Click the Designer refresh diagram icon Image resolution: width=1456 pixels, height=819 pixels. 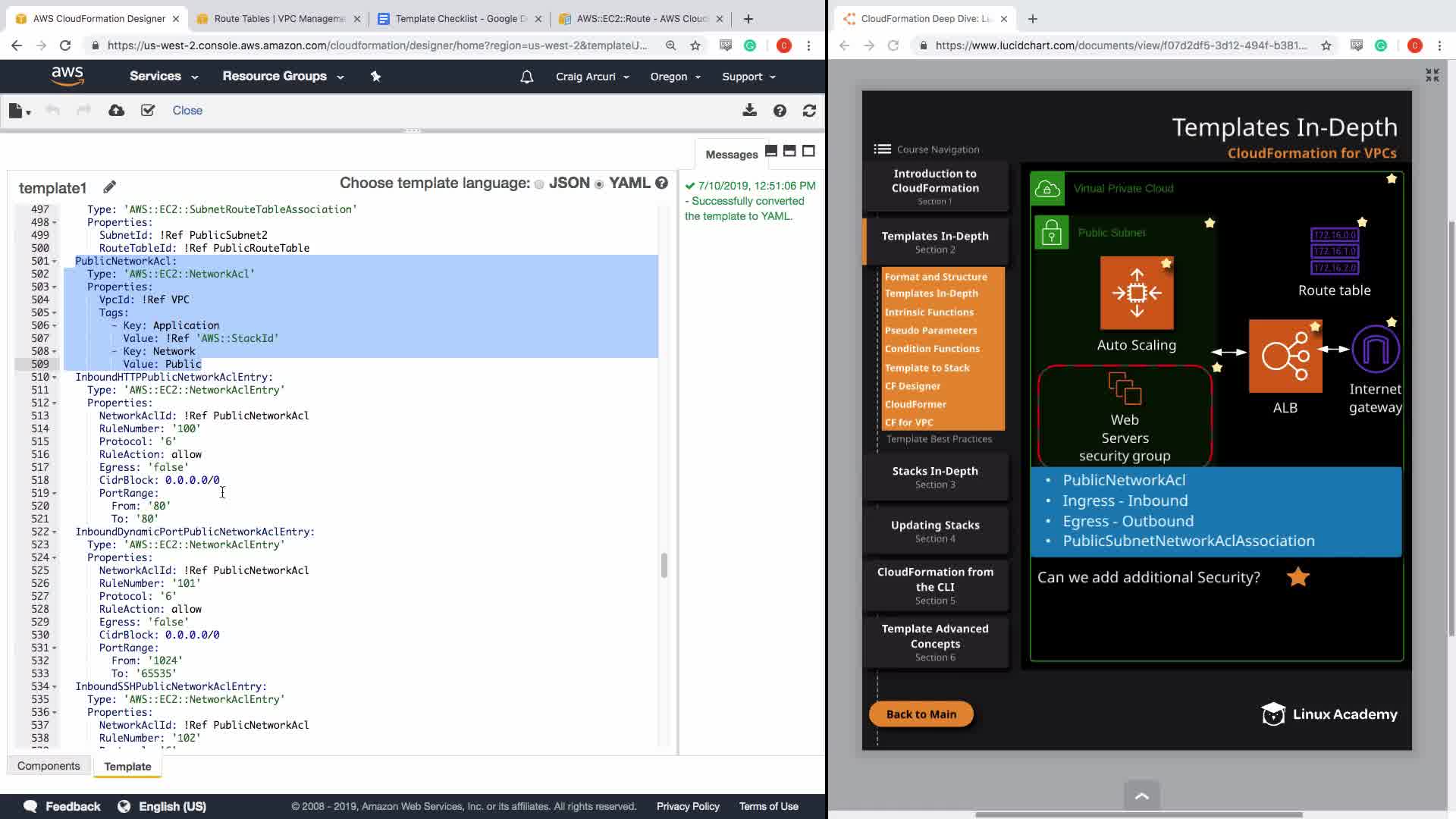(x=809, y=111)
